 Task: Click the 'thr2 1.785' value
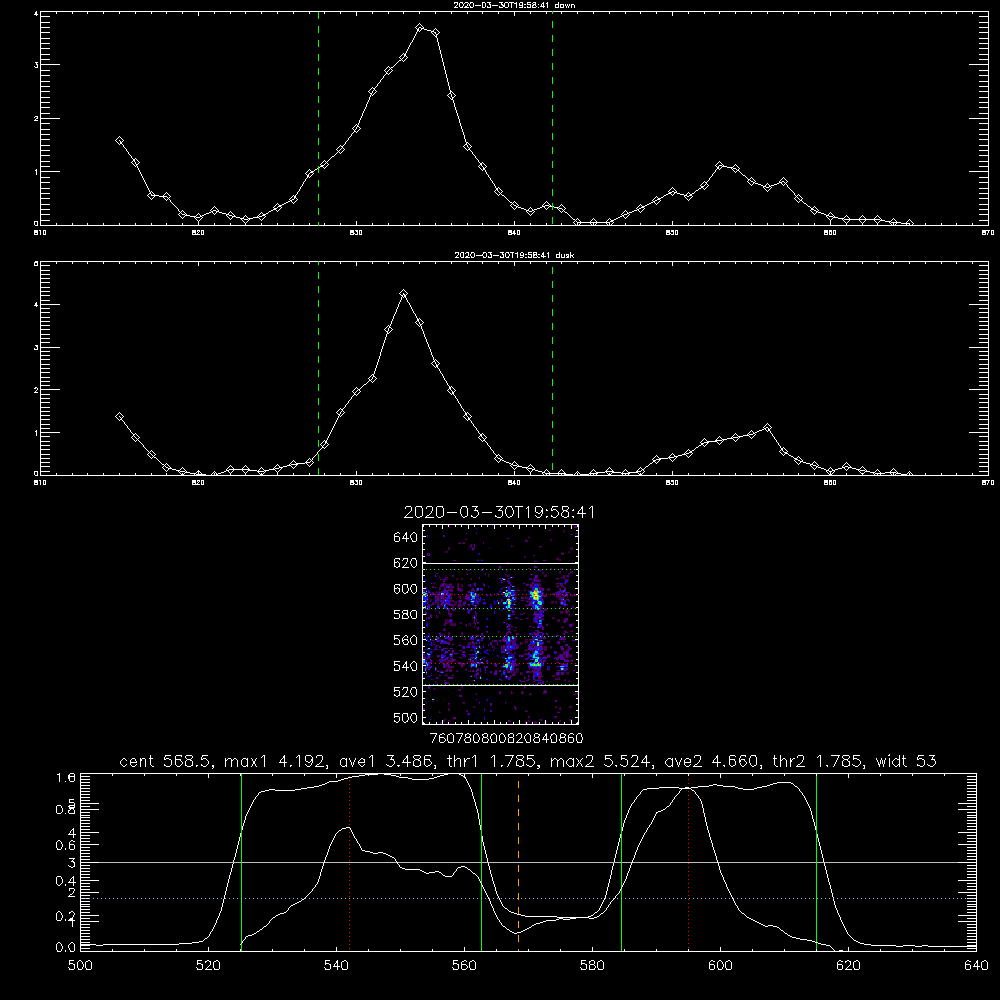(x=818, y=761)
